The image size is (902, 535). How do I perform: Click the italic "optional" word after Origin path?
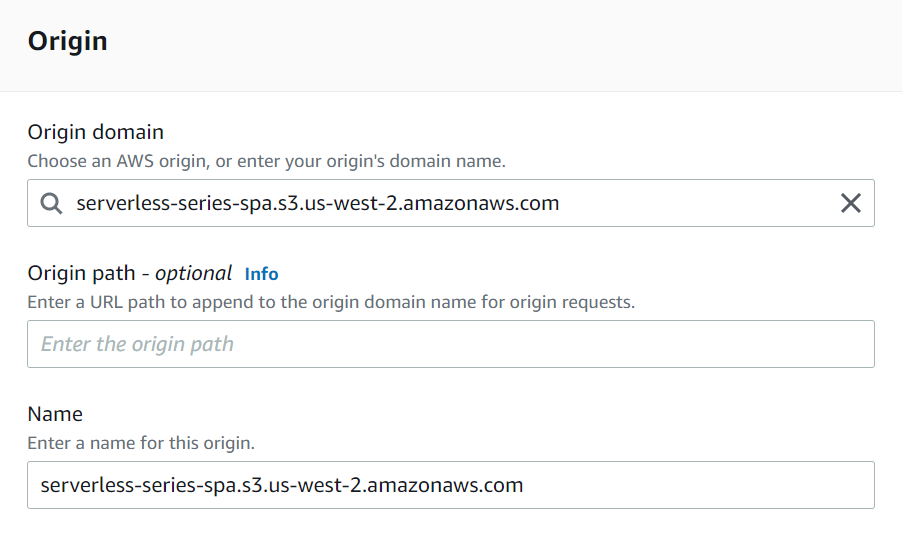coord(193,273)
